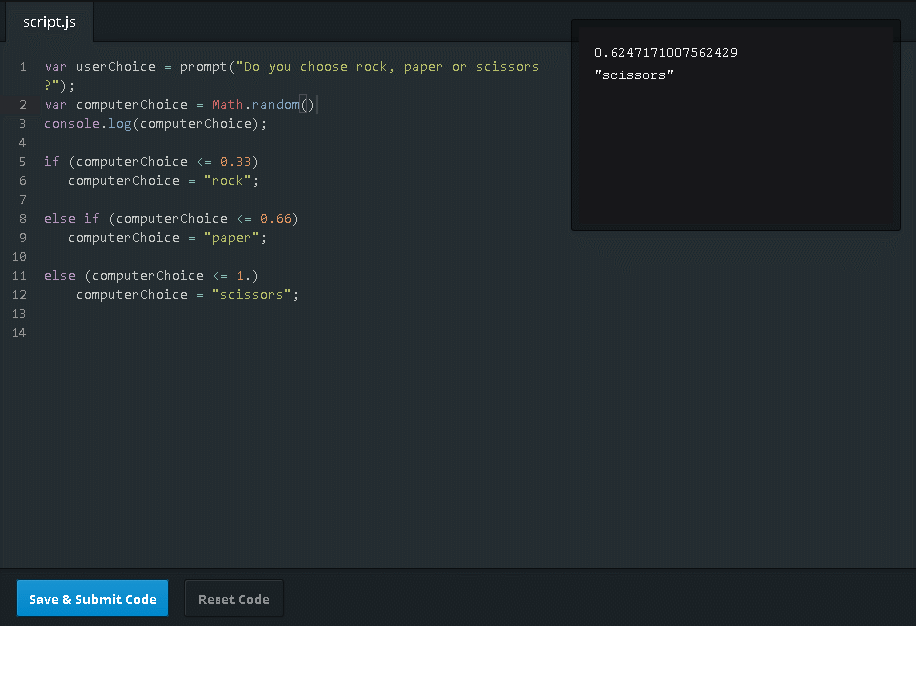Click the "rock" string on line 6
Viewport: 916px width, 685px height.
click(x=227, y=180)
